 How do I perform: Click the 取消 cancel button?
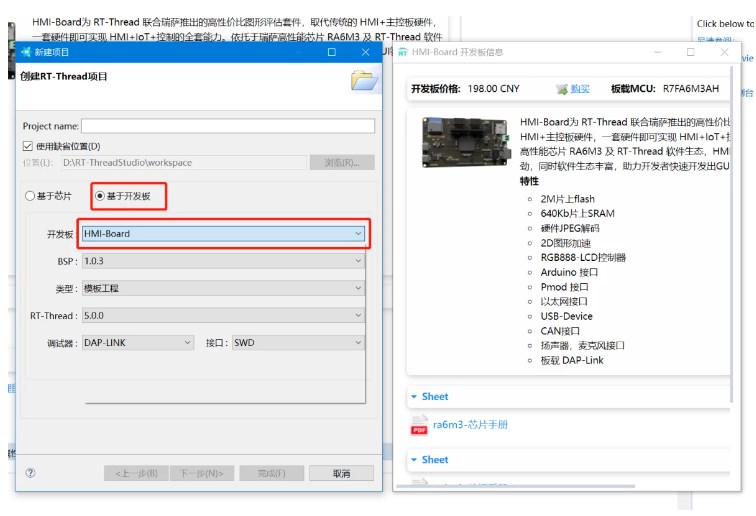pyautogui.click(x=341, y=473)
